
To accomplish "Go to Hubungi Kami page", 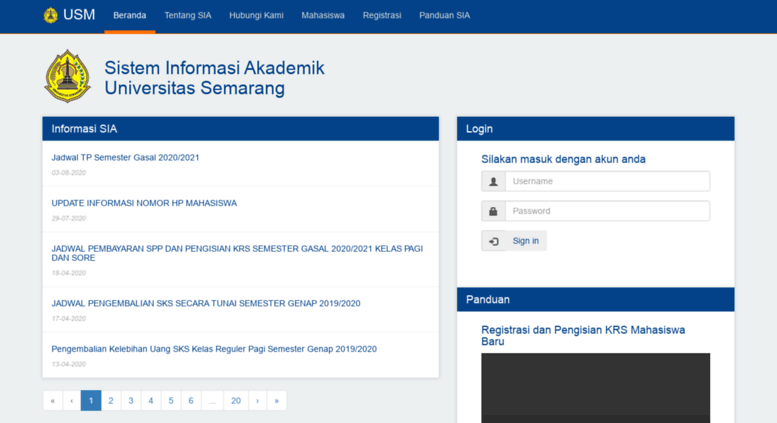I will 256,16.
